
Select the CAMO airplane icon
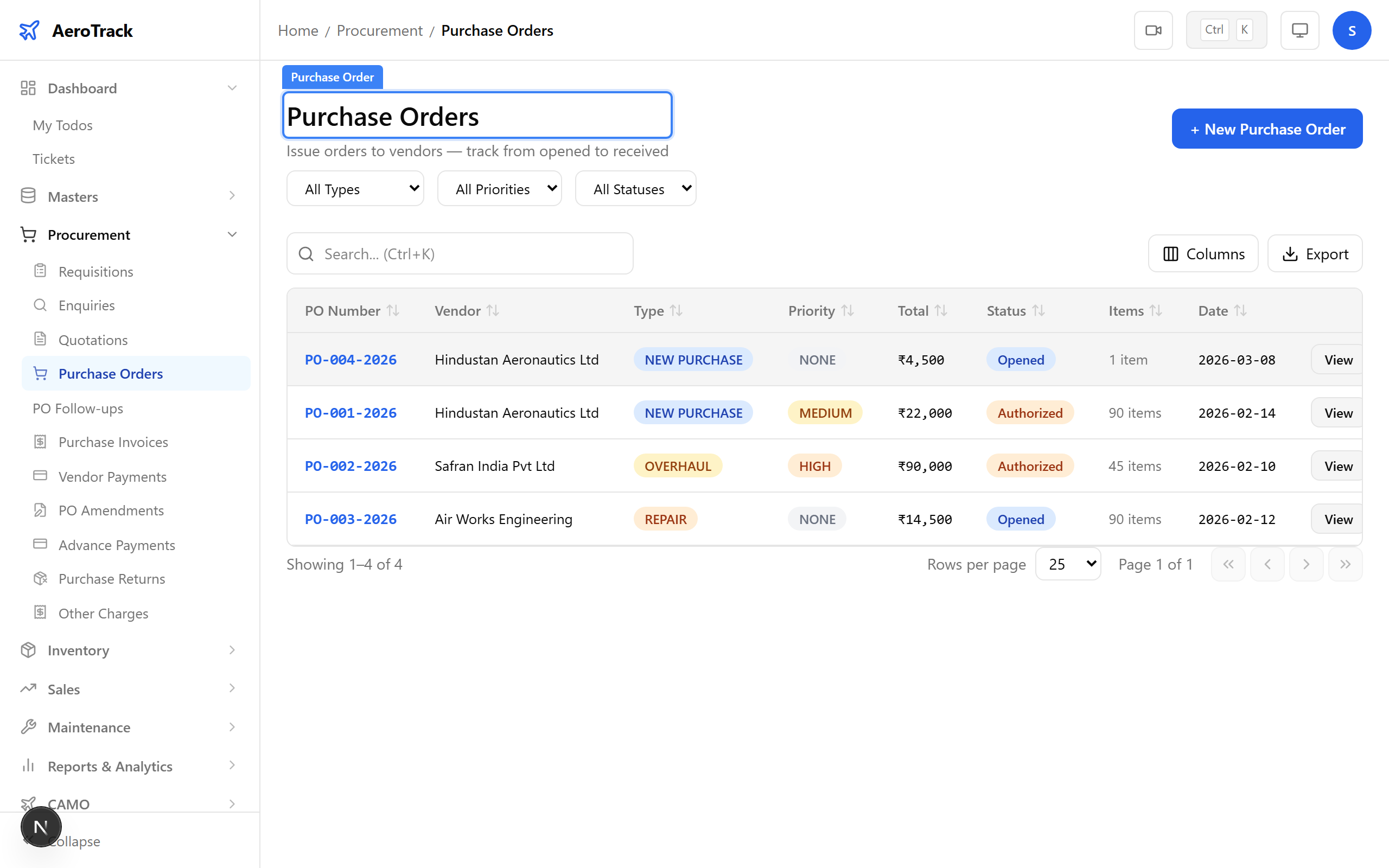click(29, 803)
